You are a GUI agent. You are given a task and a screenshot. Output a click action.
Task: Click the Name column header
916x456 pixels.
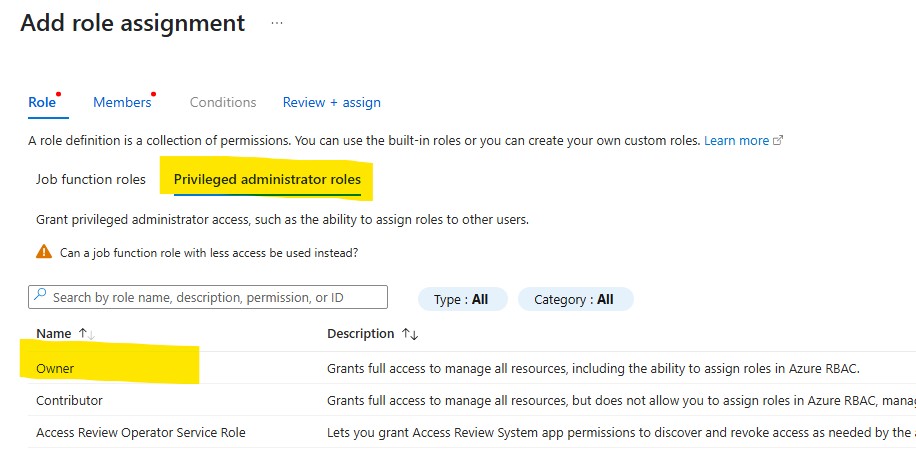point(54,333)
